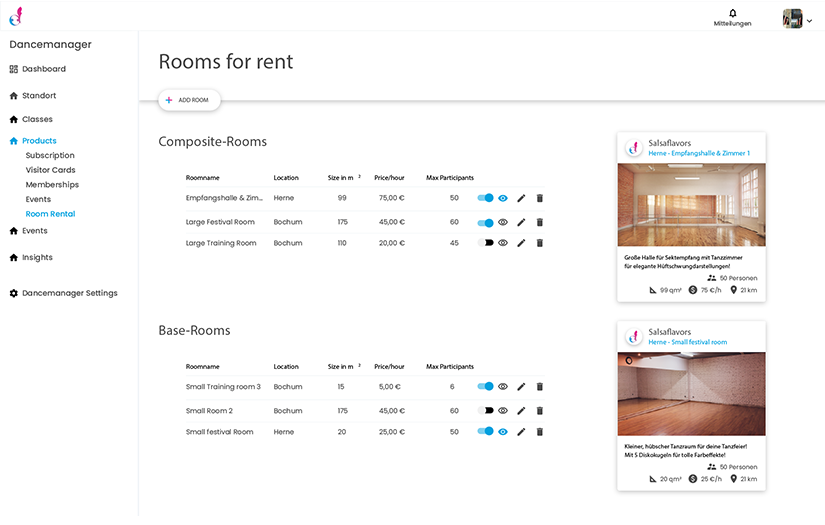Open Standort in sidebar
The height and width of the screenshot is (525, 825).
pyautogui.click(x=33, y=96)
